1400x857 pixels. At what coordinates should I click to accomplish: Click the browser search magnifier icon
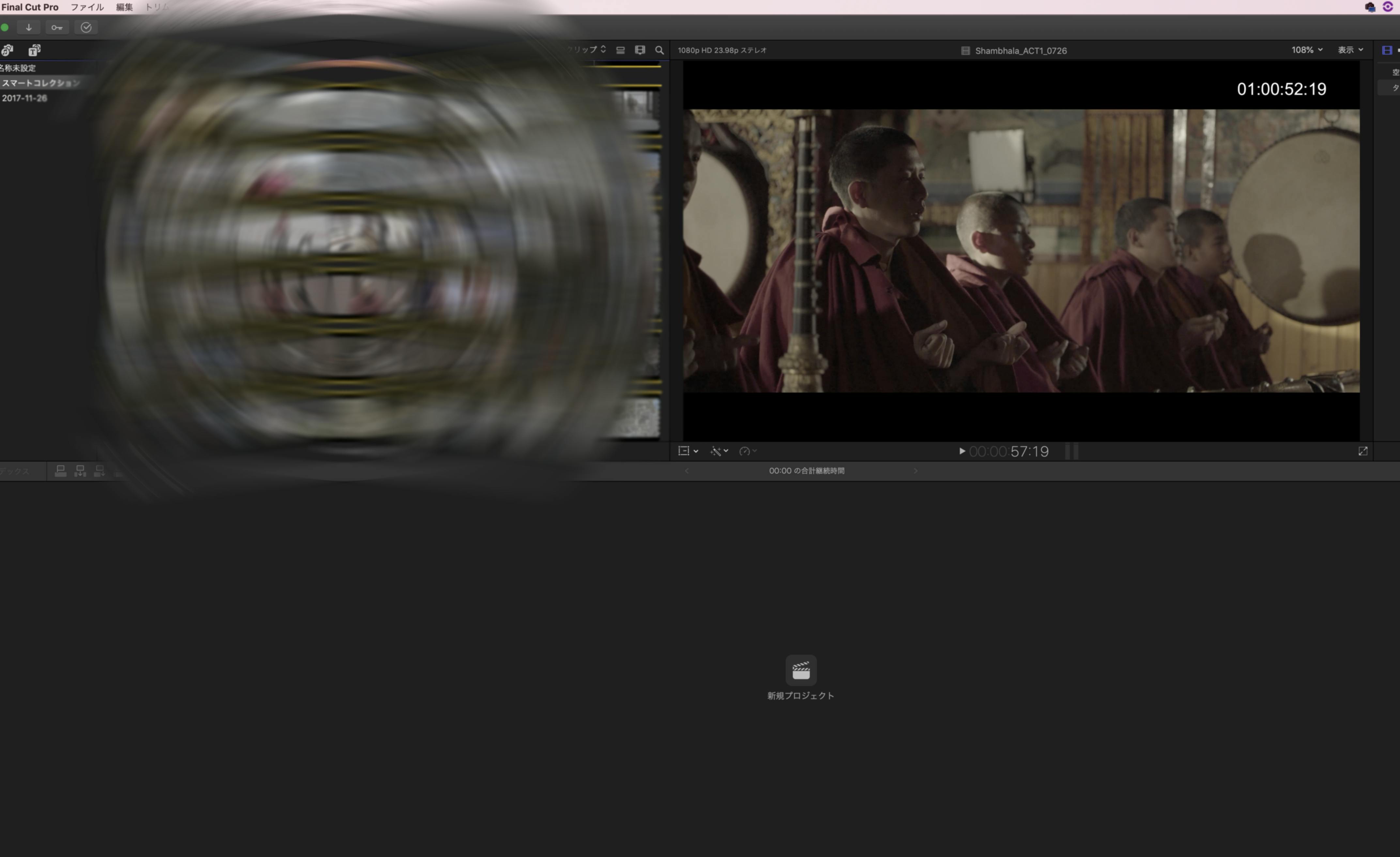click(x=659, y=51)
